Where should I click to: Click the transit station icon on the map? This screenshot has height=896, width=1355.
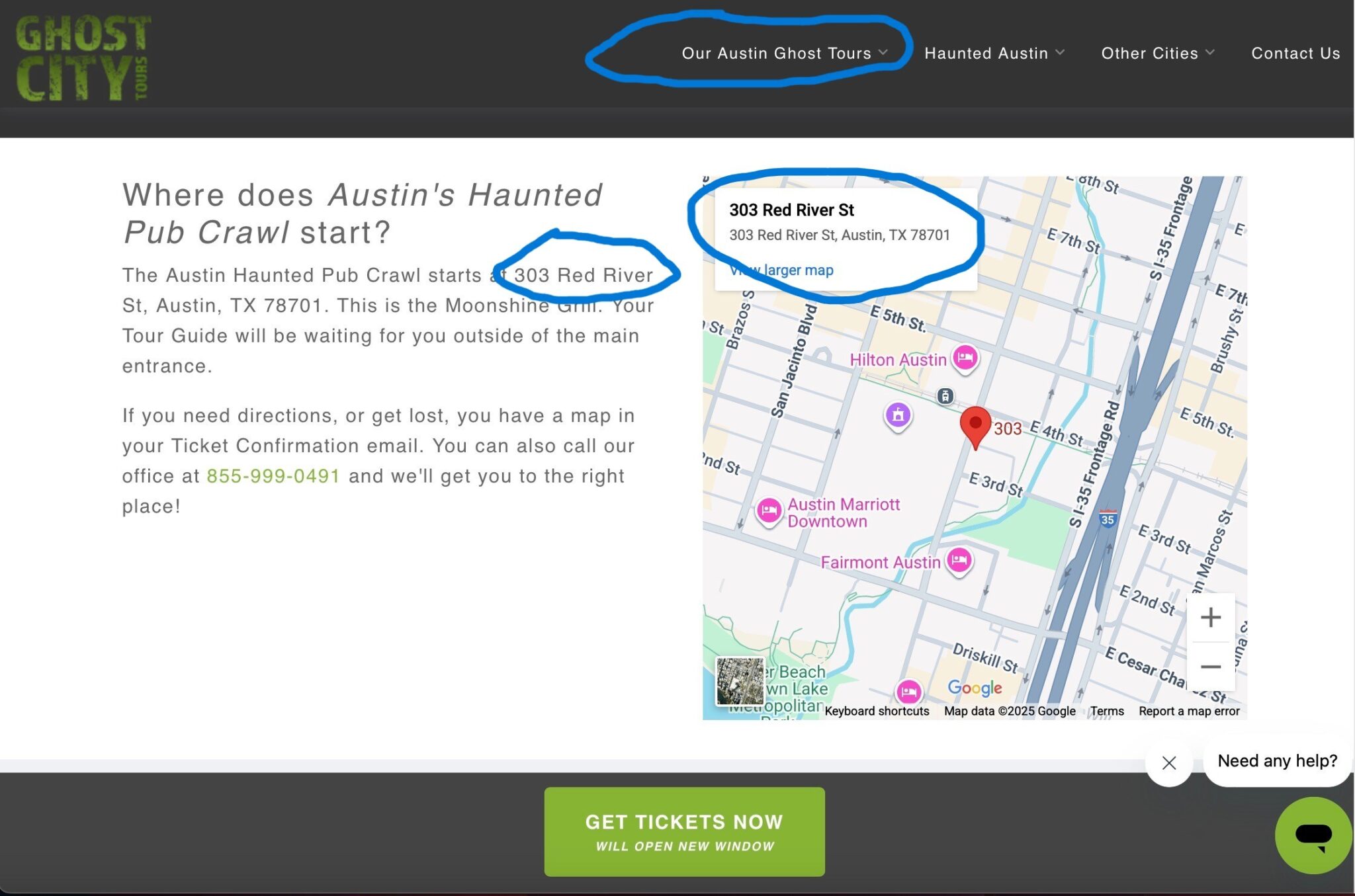(x=945, y=395)
